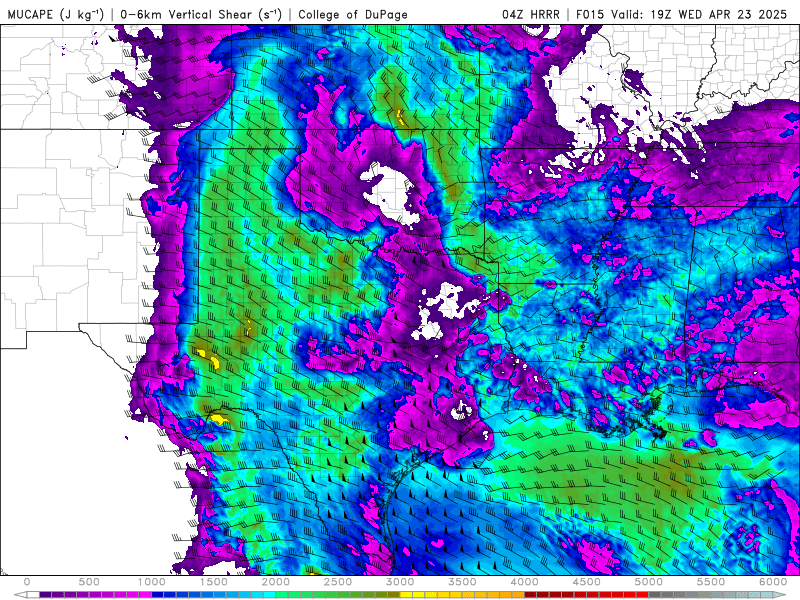
Task: Click the right arrow end of the color bar
Action: click(x=780, y=594)
